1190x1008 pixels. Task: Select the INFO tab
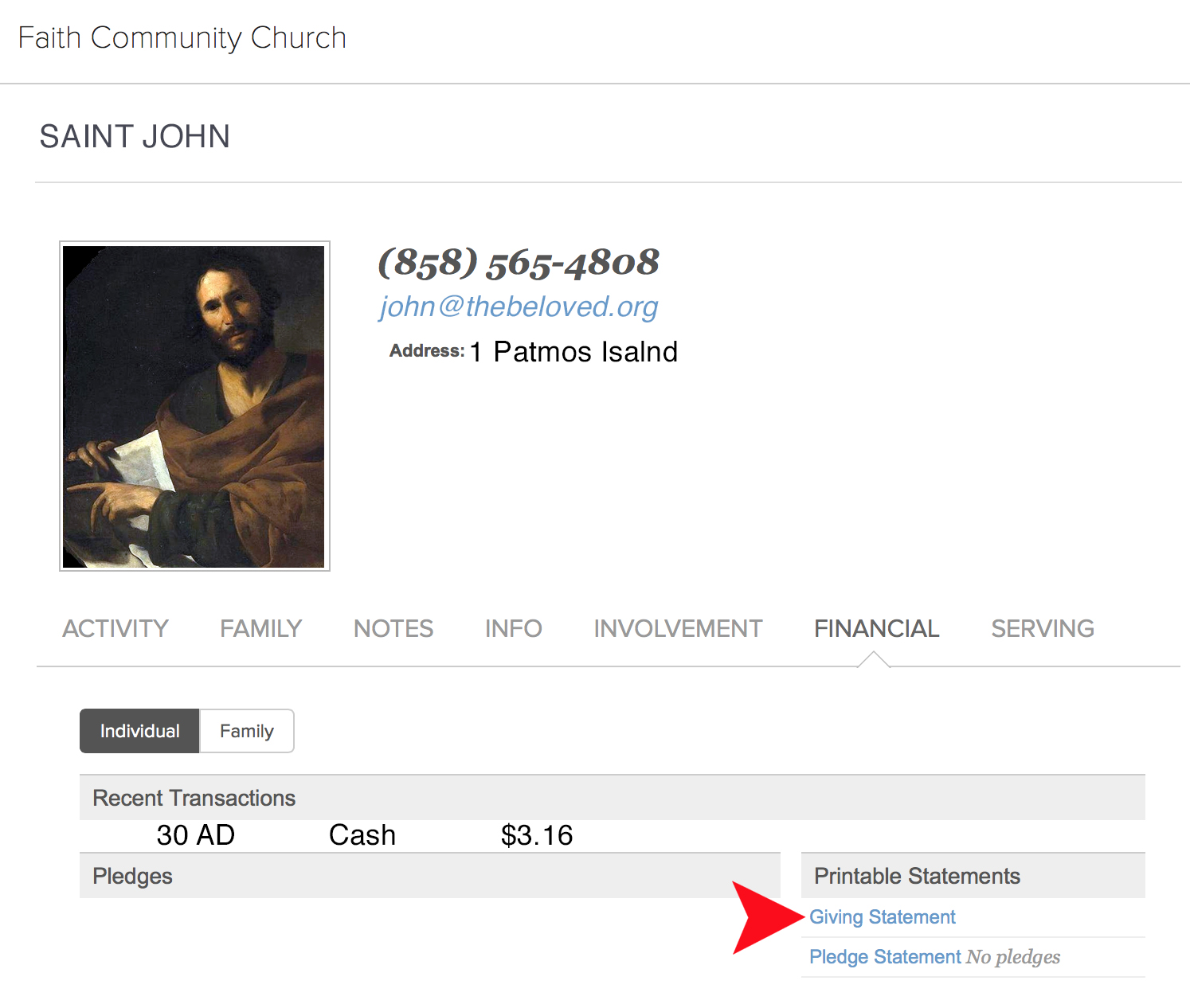(x=514, y=629)
